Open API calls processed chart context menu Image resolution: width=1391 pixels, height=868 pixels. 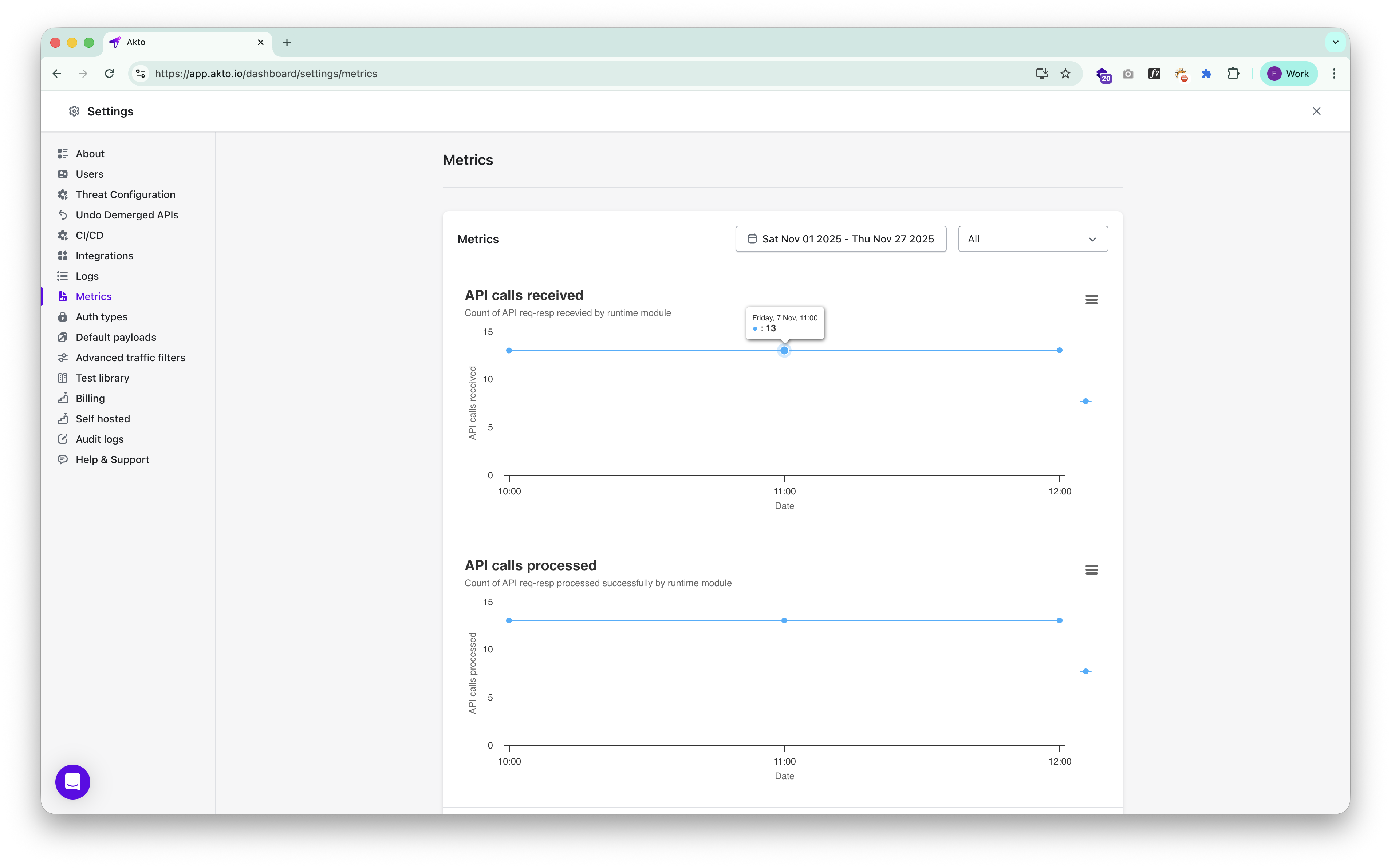[x=1091, y=569]
